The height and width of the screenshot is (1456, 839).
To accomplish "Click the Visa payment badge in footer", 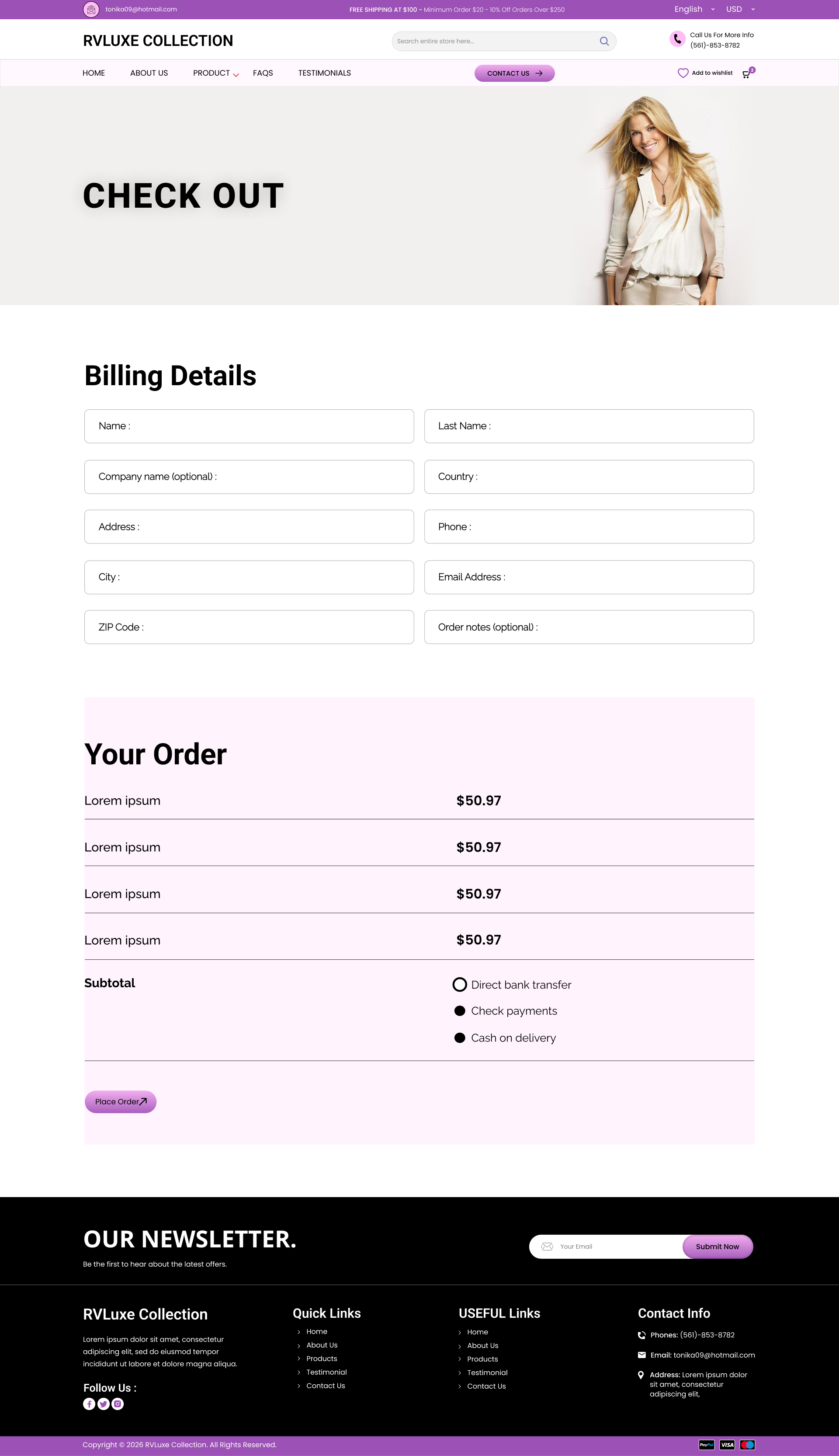I will pos(727,1445).
